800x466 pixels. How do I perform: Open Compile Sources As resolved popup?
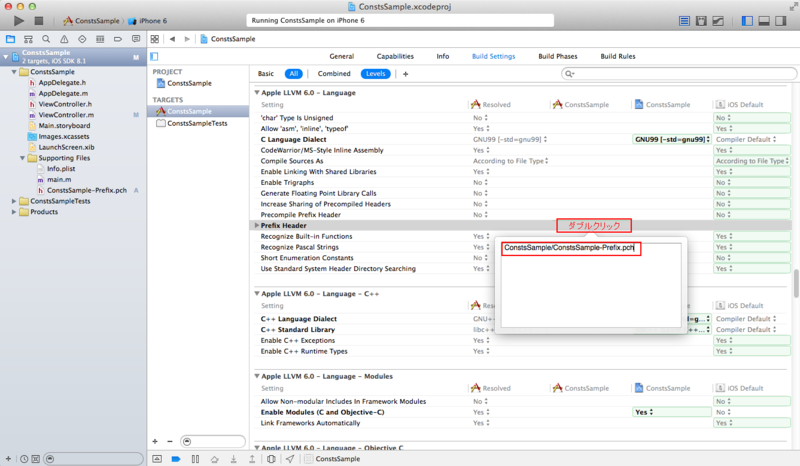coord(511,161)
